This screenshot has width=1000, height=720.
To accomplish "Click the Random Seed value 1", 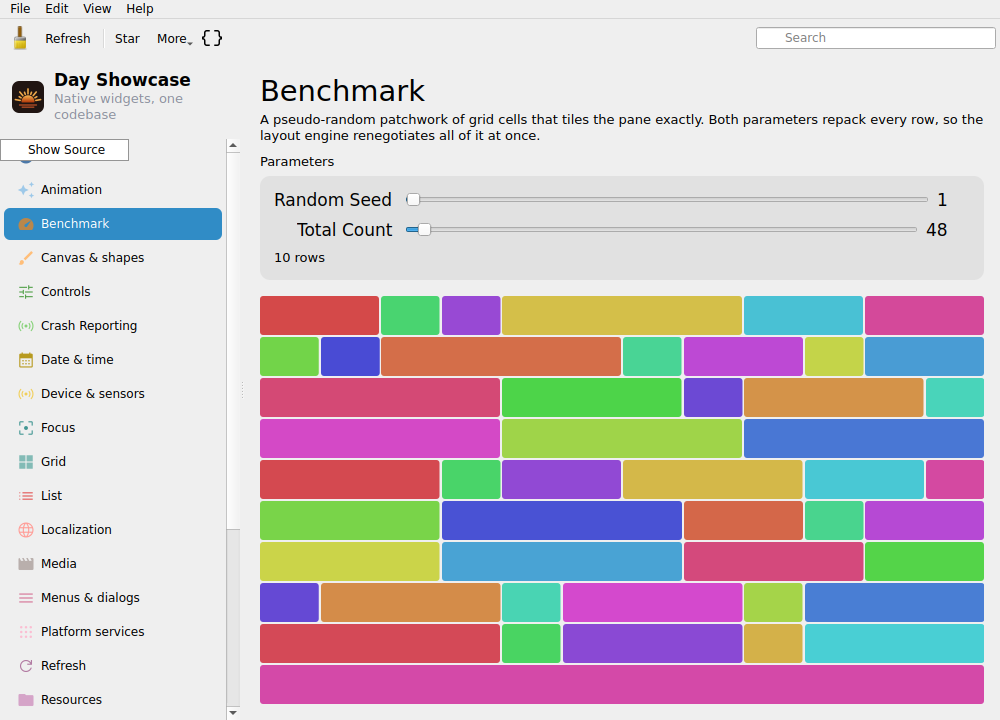I will pyautogui.click(x=942, y=200).
